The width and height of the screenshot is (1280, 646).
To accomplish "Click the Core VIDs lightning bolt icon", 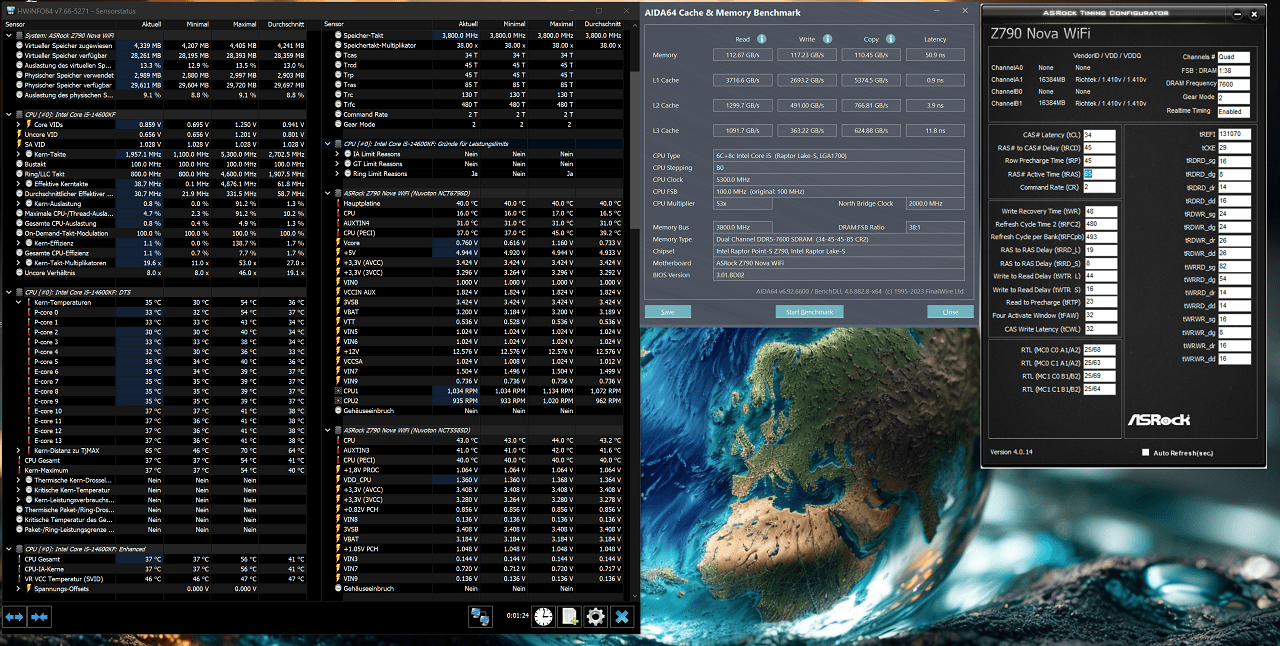I will pyautogui.click(x=29, y=124).
